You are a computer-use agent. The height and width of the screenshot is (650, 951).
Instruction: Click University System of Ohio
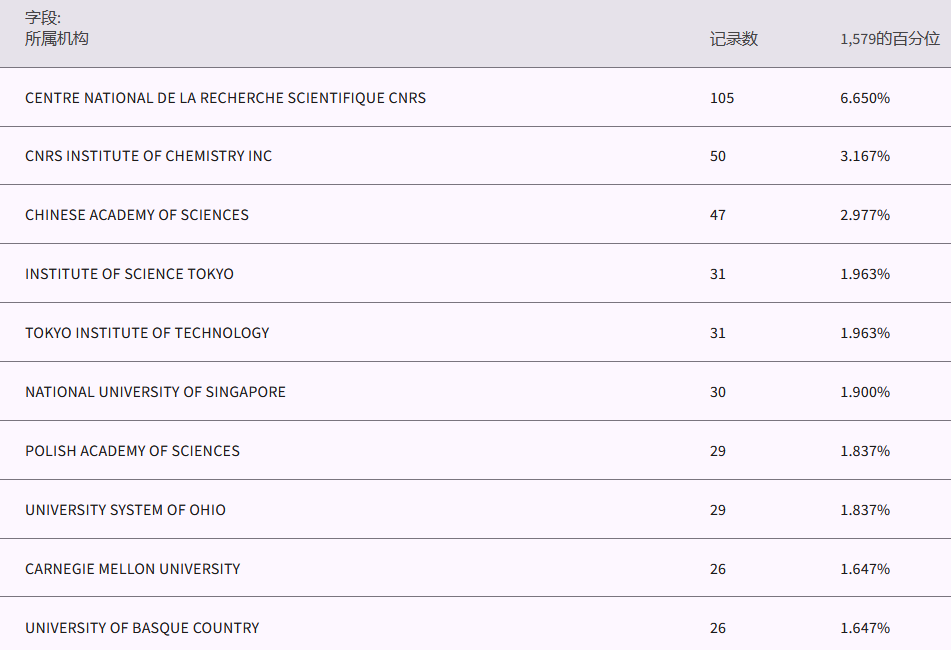click(125, 510)
